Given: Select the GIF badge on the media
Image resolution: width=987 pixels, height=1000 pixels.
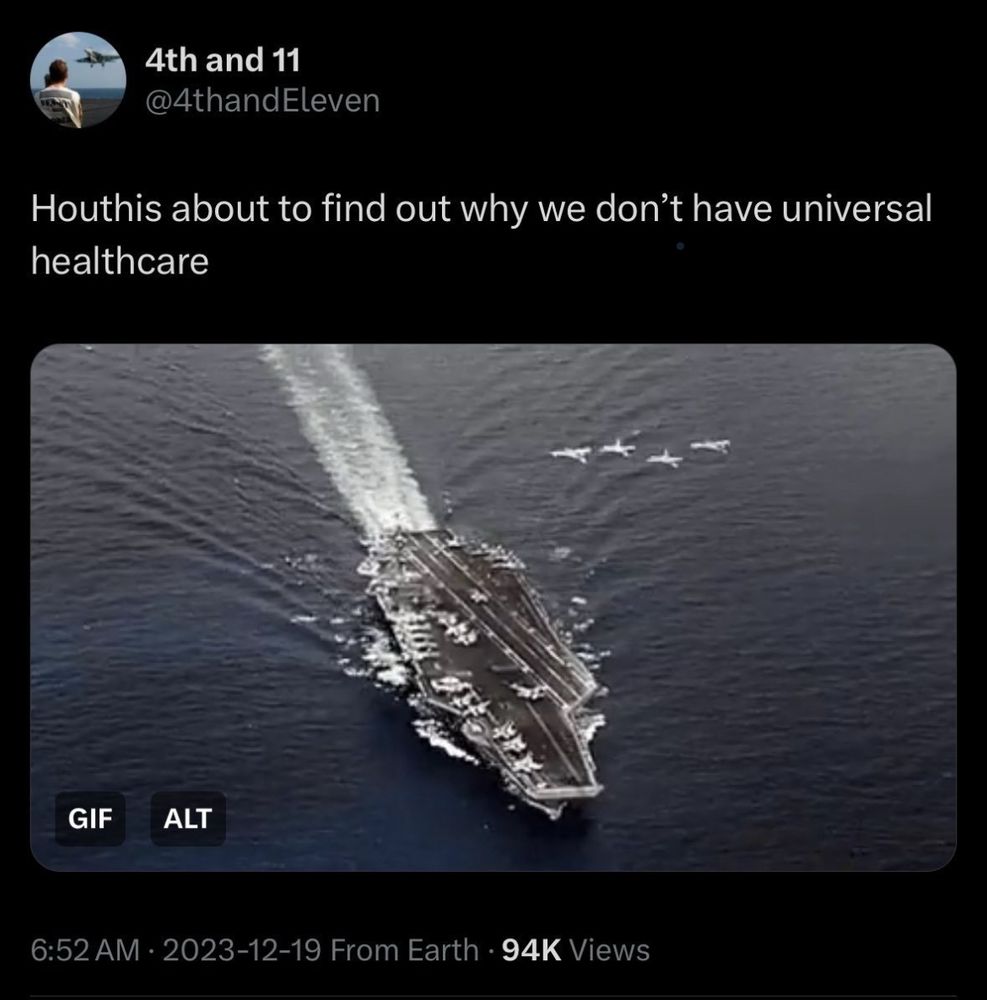Looking at the screenshot, I should [90, 819].
